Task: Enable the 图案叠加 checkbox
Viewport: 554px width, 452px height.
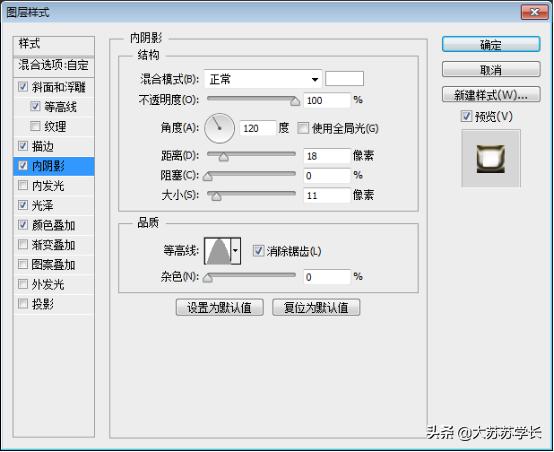Action: tap(23, 264)
